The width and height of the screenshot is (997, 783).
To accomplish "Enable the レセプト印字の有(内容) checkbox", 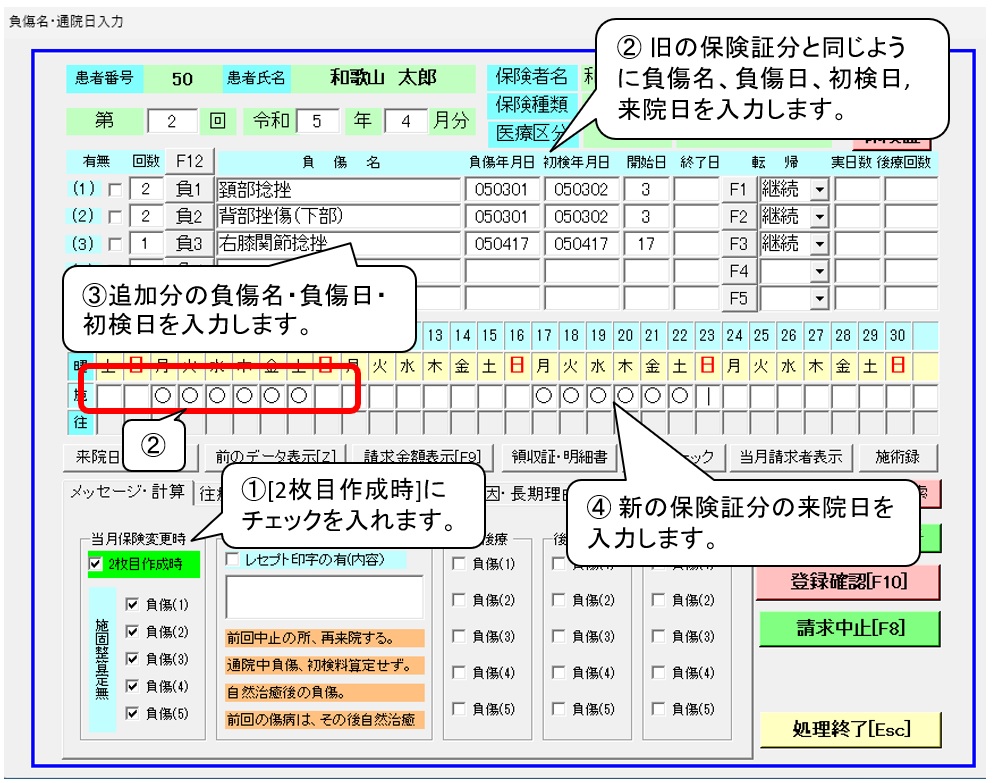I will (233, 560).
